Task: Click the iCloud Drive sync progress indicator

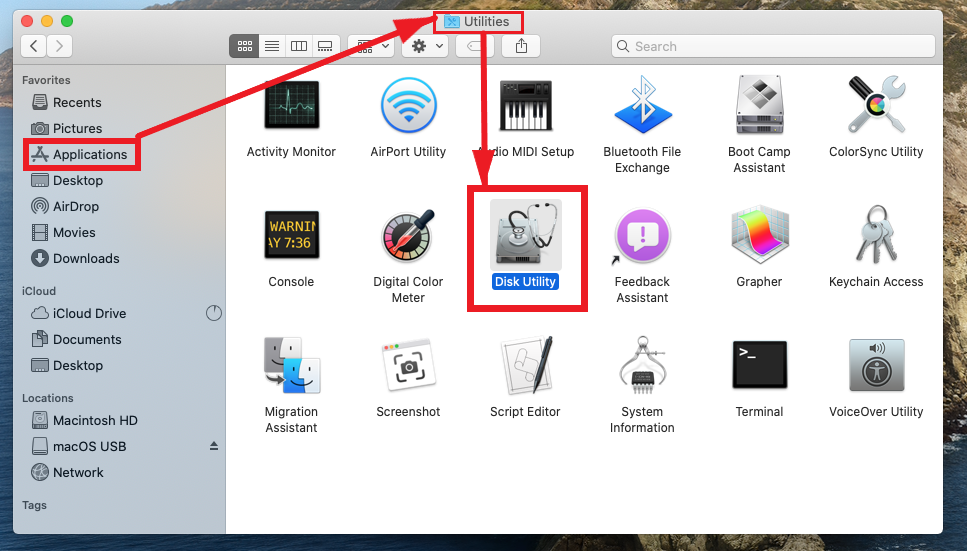Action: click(213, 313)
